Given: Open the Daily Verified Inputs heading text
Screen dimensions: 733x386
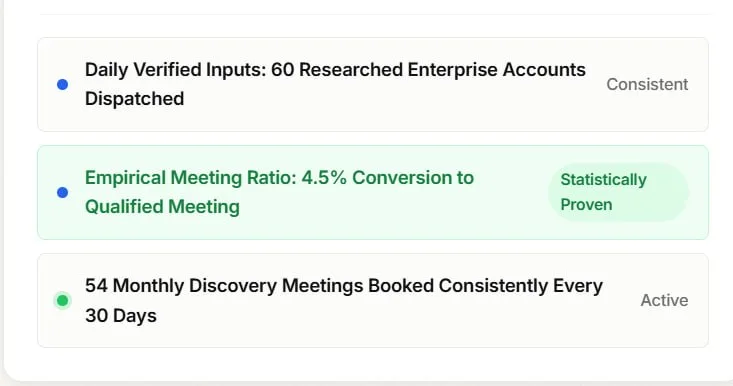Looking at the screenshot, I should (x=335, y=84).
